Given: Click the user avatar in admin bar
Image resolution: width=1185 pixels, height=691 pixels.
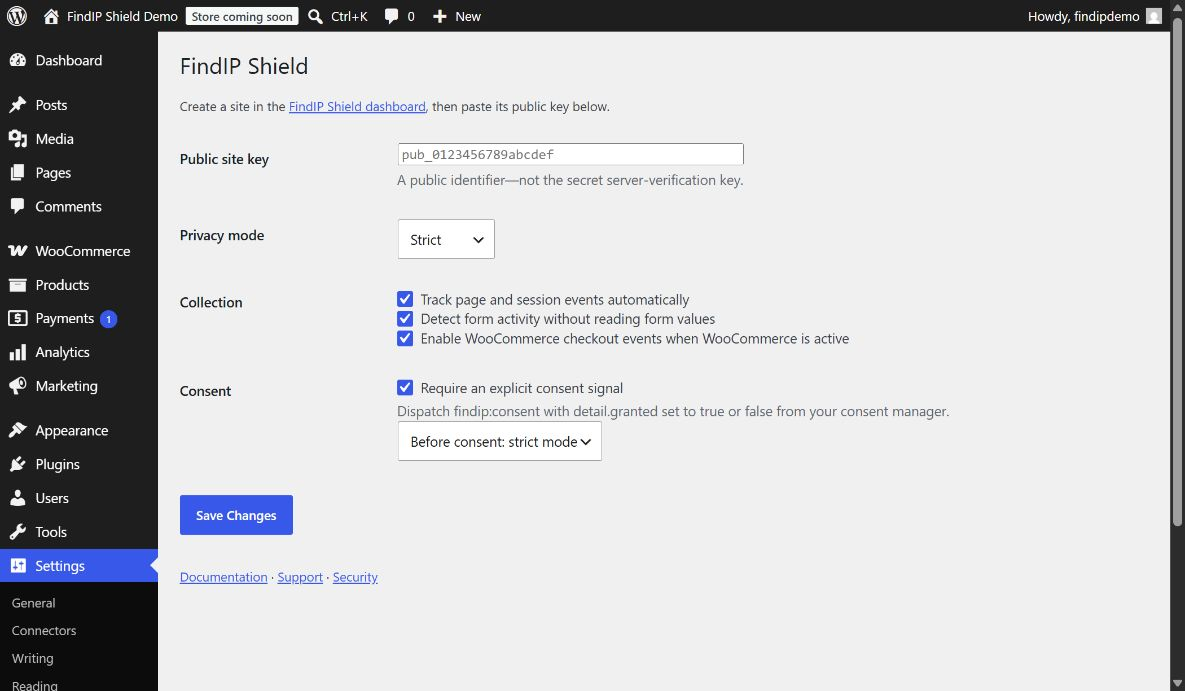Looking at the screenshot, I should pos(1153,16).
